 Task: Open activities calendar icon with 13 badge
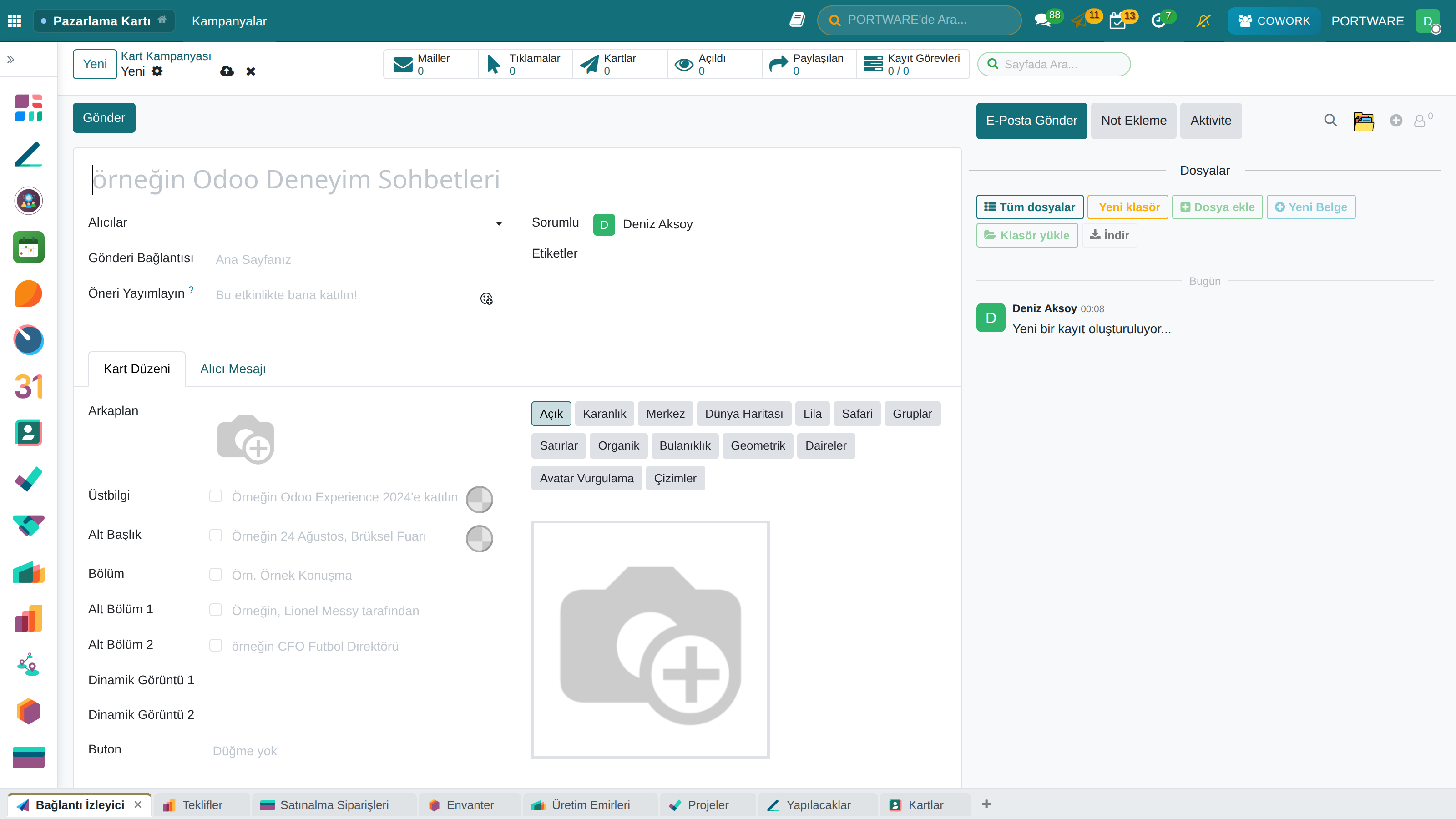pos(1118,21)
